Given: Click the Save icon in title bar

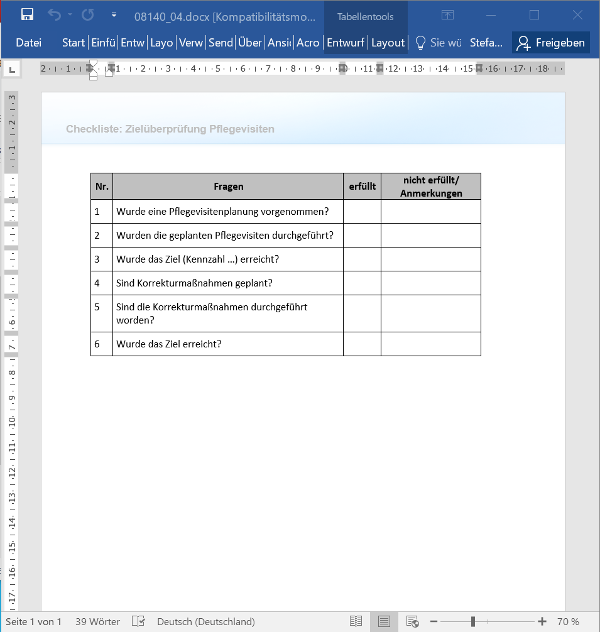Looking at the screenshot, I should click(27, 15).
